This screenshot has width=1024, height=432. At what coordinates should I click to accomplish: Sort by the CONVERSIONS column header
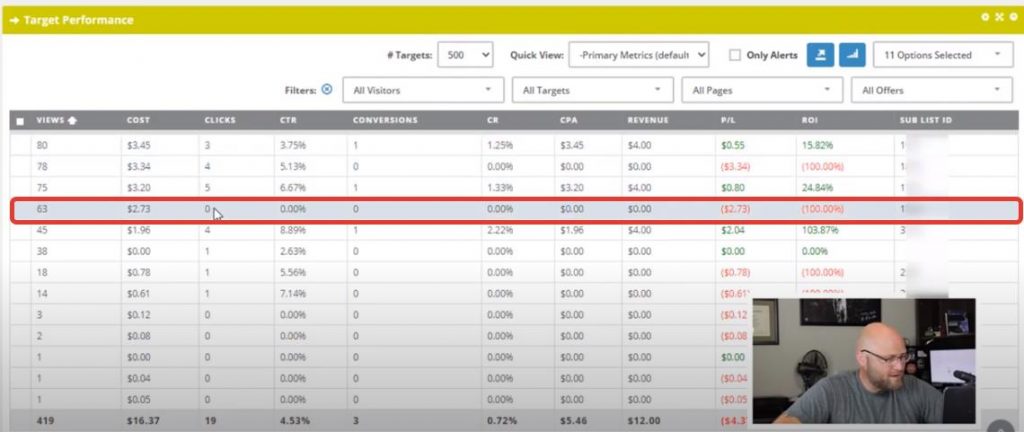[x=385, y=121]
